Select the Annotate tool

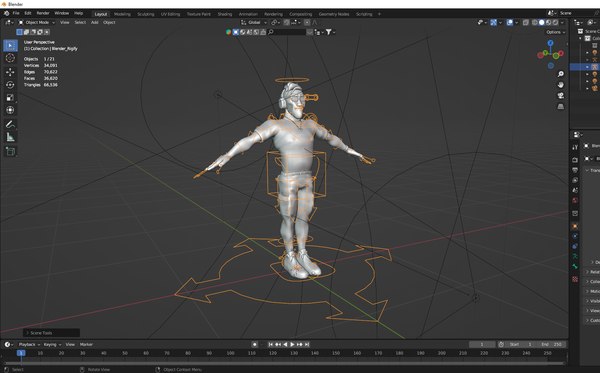click(10, 124)
